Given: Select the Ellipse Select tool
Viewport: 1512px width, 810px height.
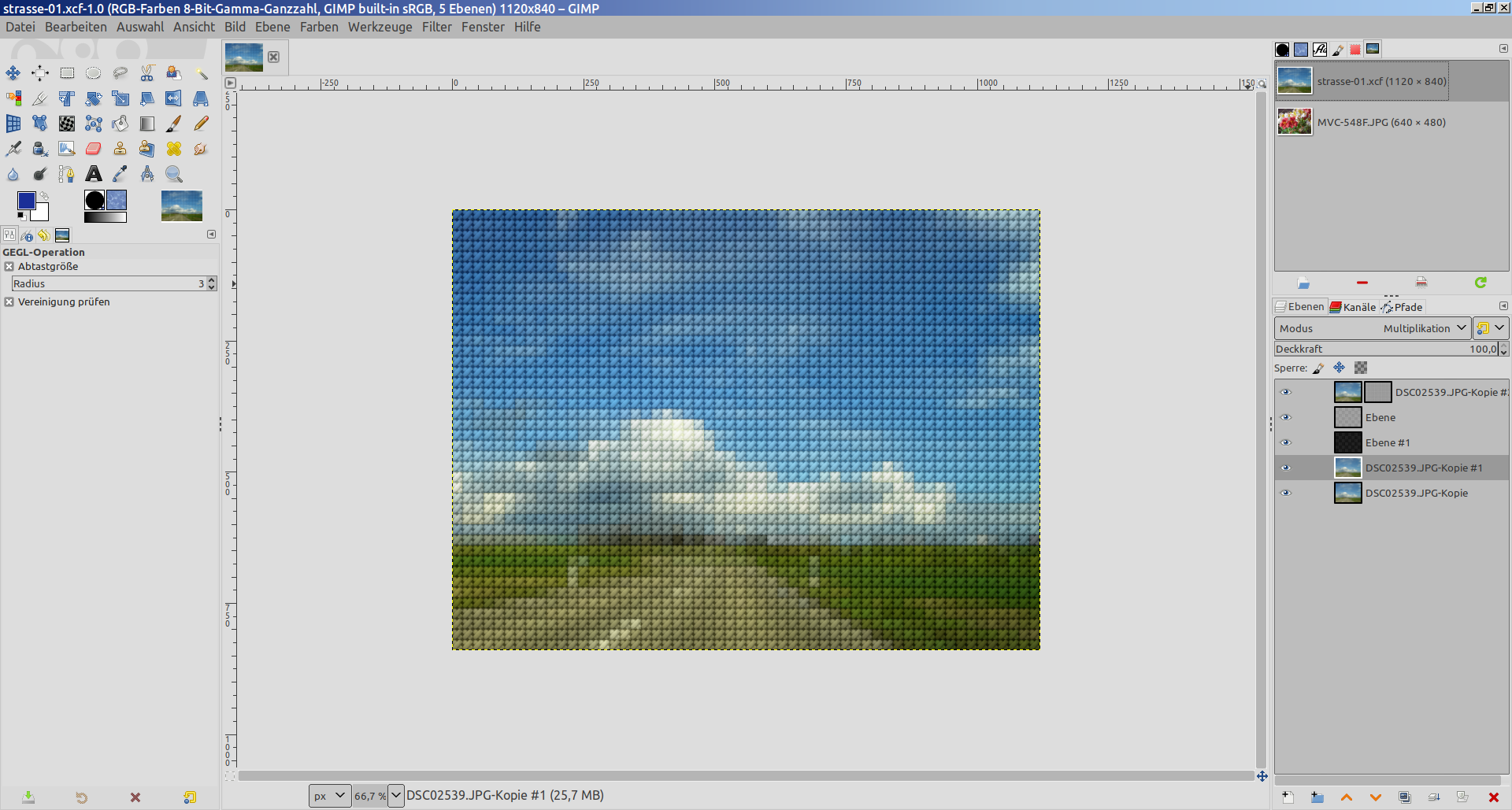Looking at the screenshot, I should pyautogui.click(x=94, y=73).
